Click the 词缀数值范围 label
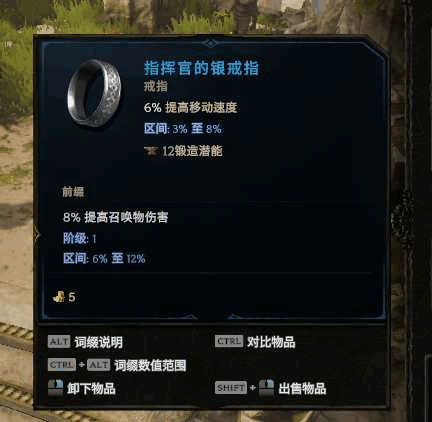Screen dimensions: 432x422 pyautogui.click(x=150, y=365)
